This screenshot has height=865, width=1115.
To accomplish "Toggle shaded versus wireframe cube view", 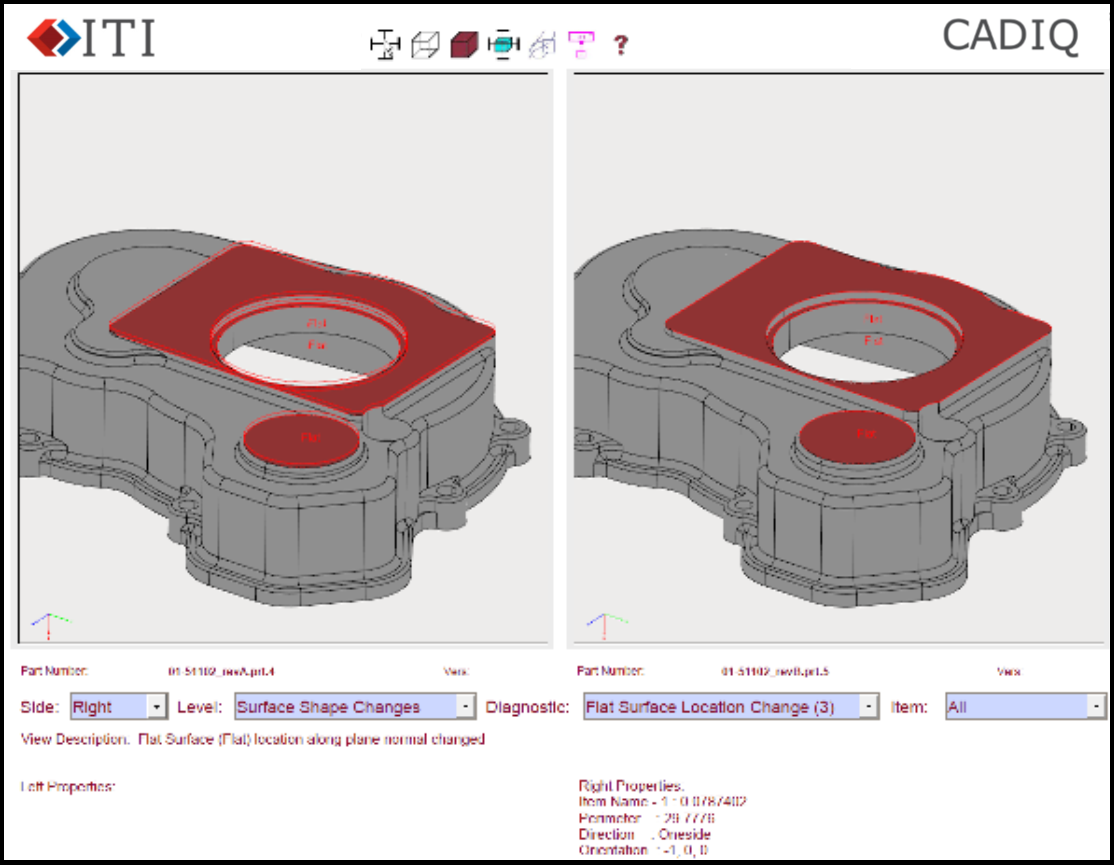I will [463, 43].
